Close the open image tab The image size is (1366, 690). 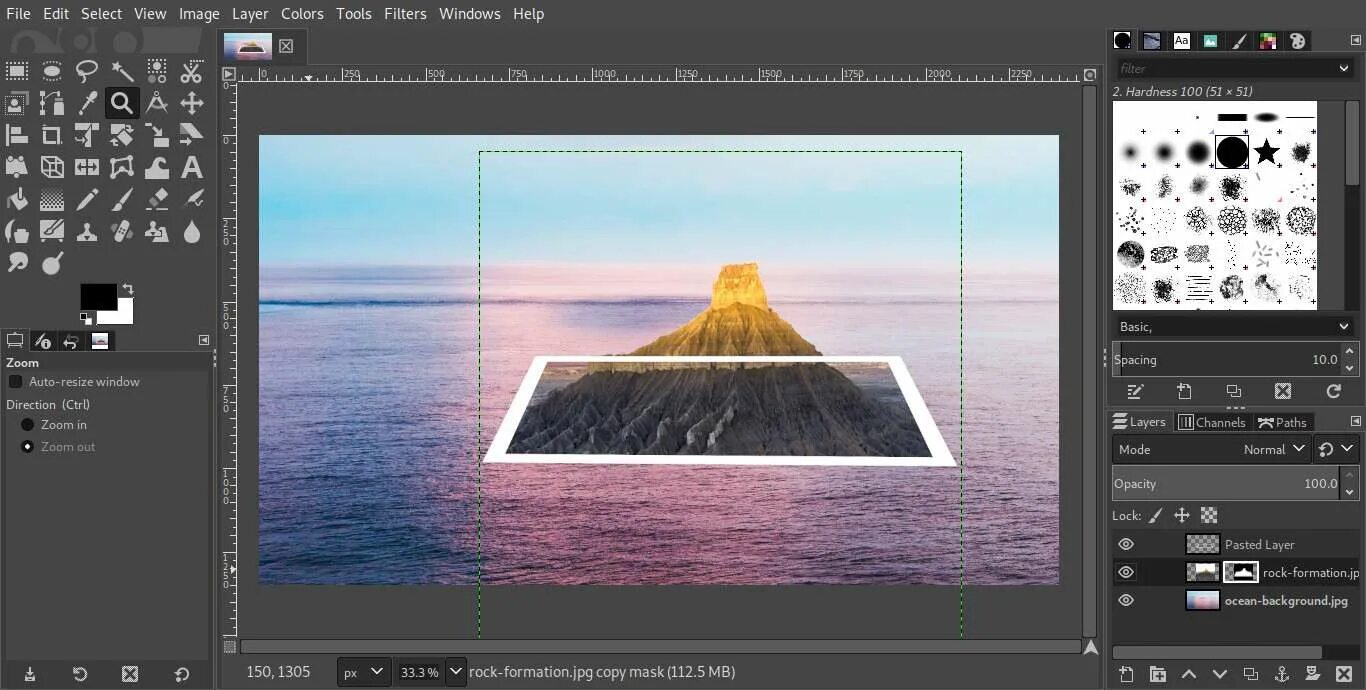pos(286,46)
